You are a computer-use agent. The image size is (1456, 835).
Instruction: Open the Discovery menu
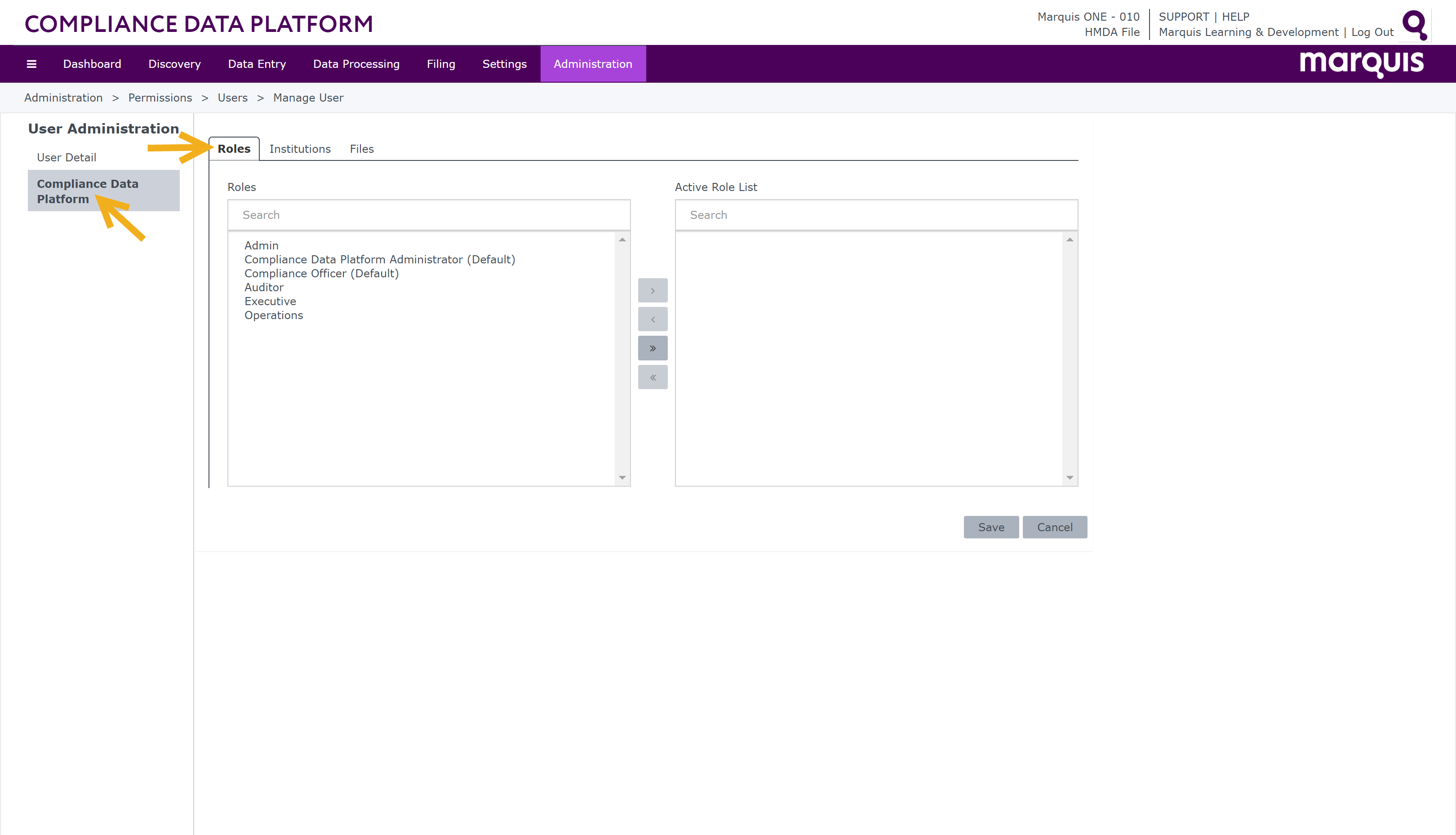pos(174,64)
